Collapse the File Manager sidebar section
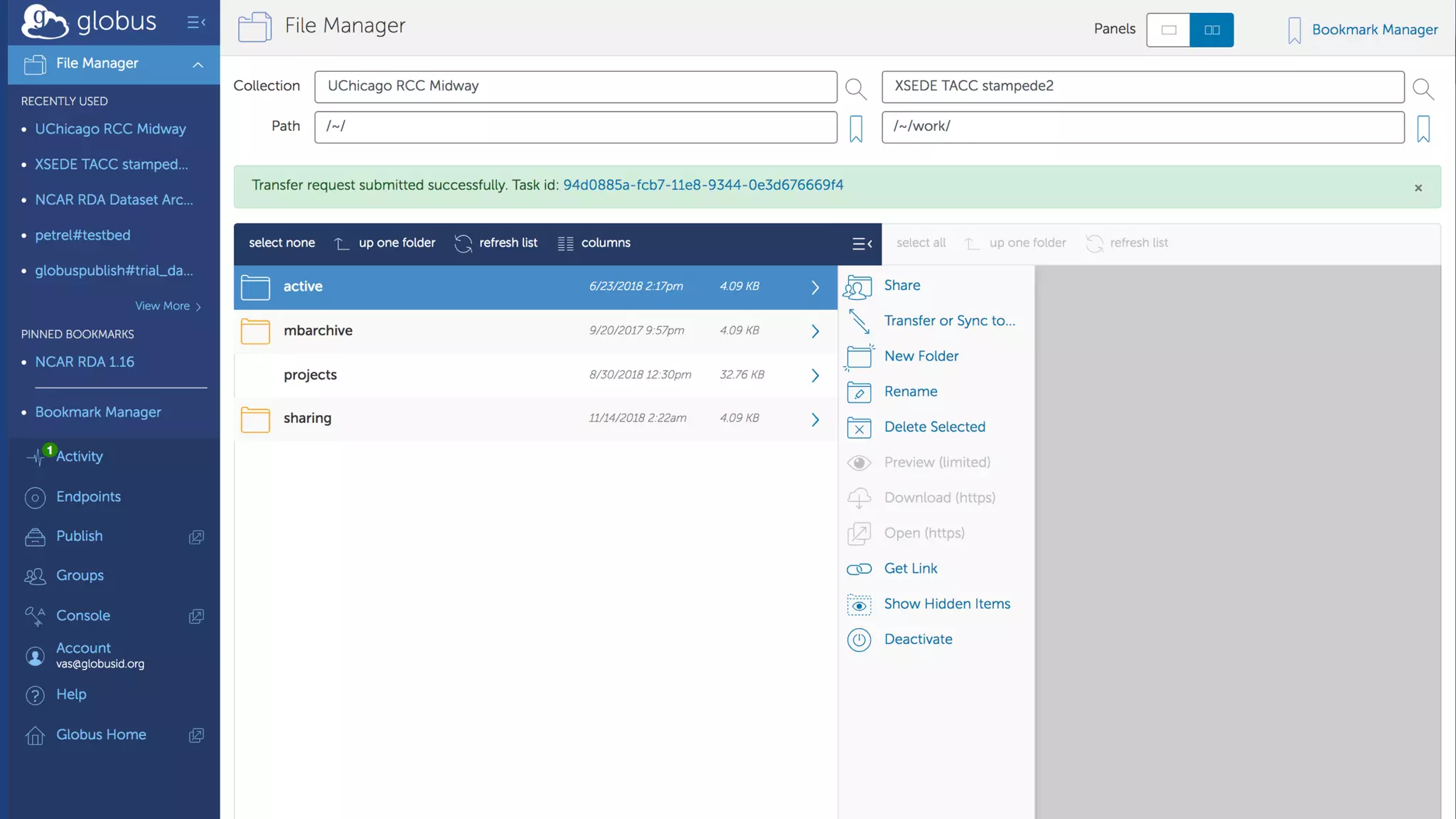The height and width of the screenshot is (819, 1456). tap(198, 65)
